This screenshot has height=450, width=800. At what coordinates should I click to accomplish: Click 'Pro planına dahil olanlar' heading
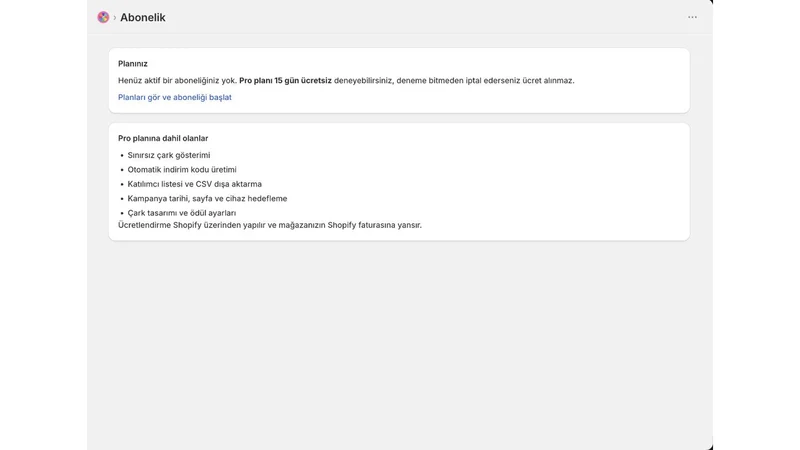click(163, 138)
